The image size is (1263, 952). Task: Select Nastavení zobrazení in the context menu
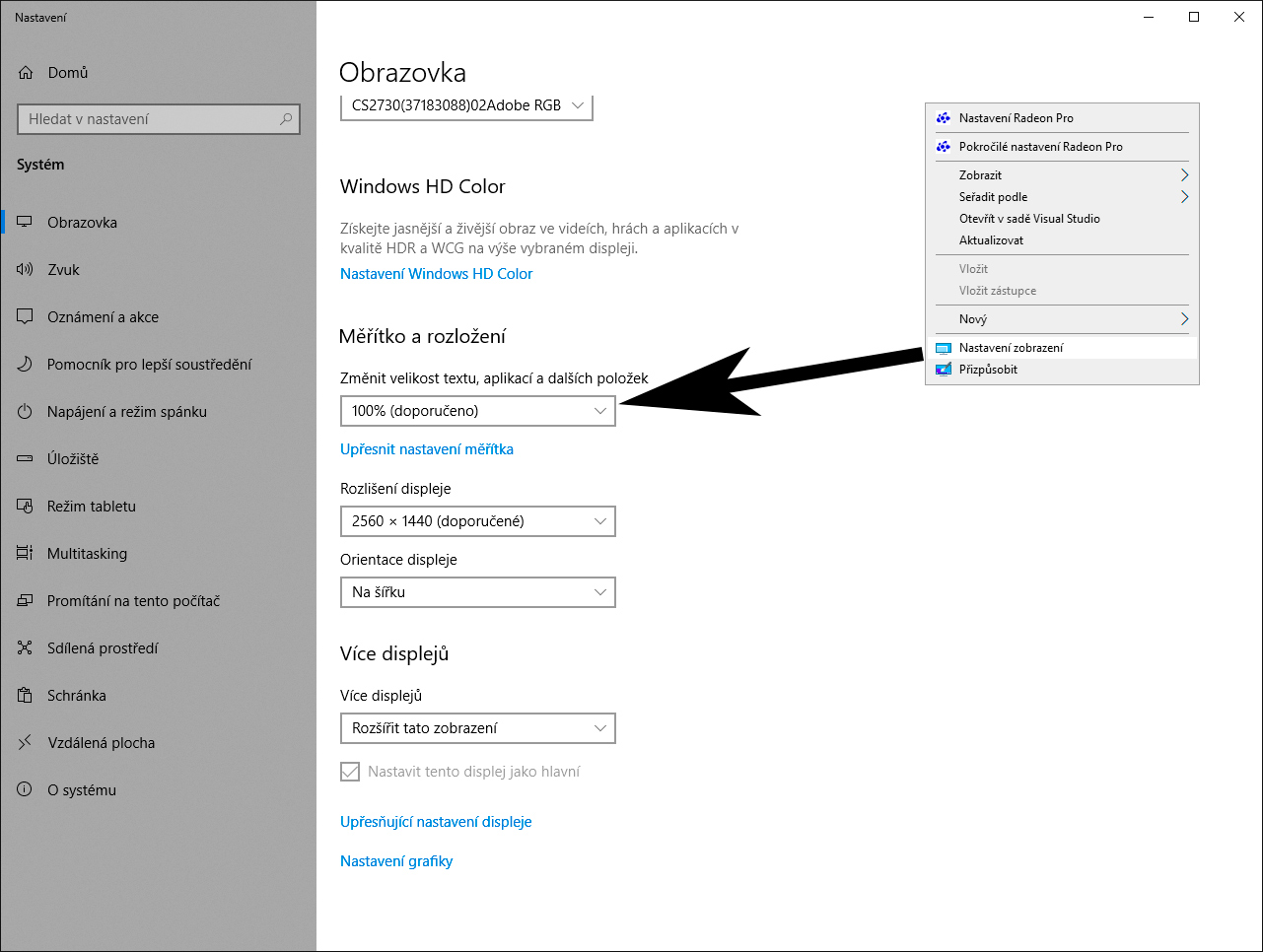pyautogui.click(x=1012, y=348)
